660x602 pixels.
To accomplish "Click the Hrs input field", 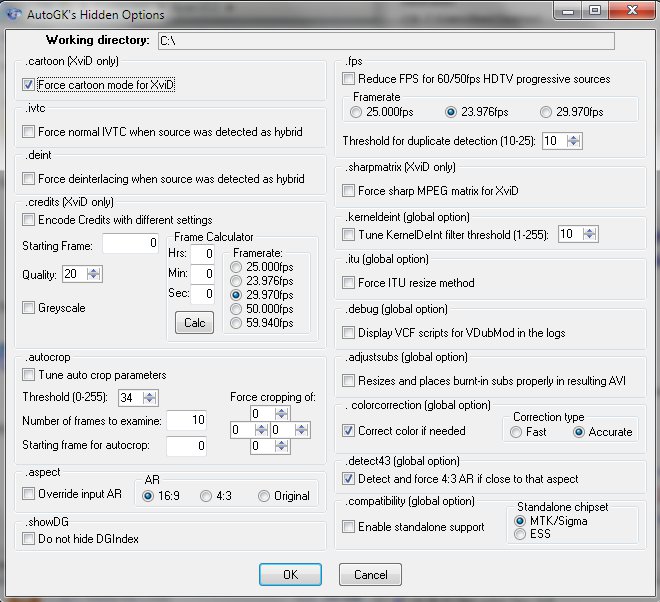I will [x=203, y=254].
